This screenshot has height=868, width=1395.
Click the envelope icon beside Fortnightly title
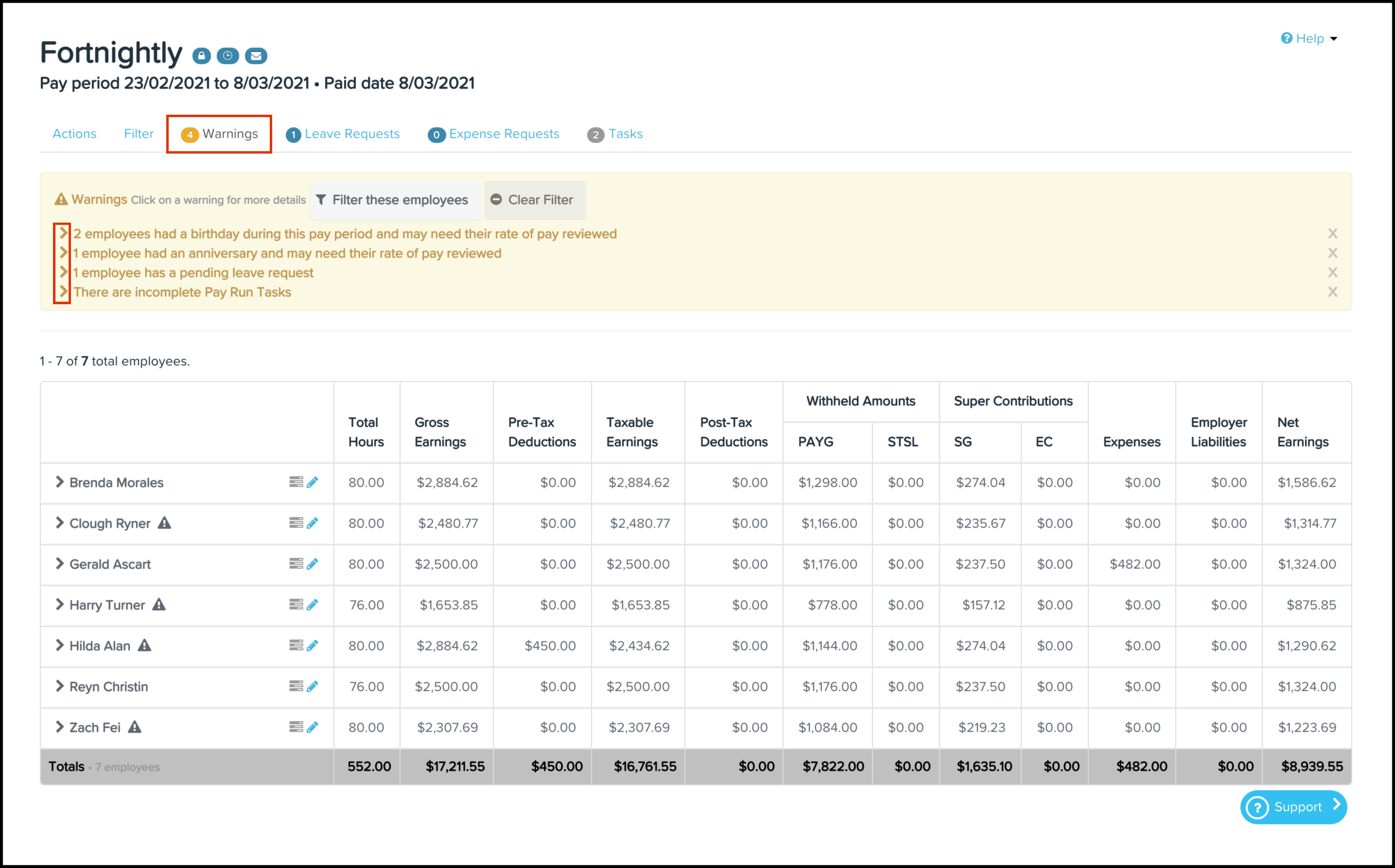pos(256,56)
